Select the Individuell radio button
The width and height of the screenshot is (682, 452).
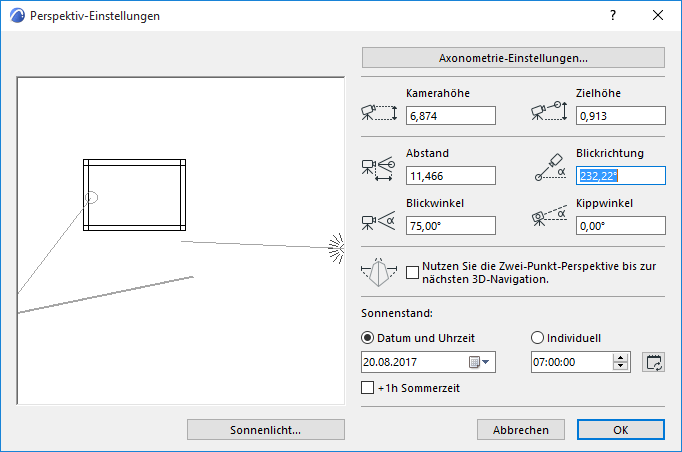tap(538, 337)
